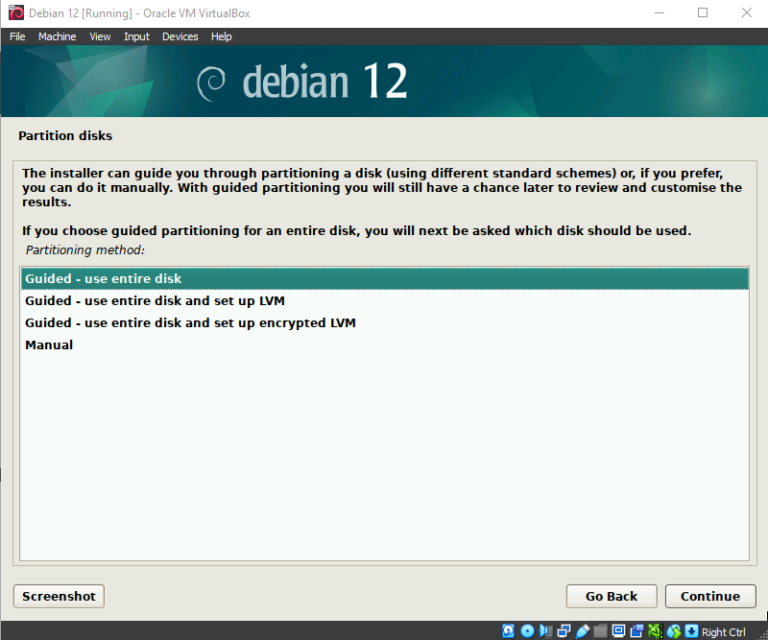The width and height of the screenshot is (768, 640).
Task: Select "Guided - use entire disk" option
Action: pyautogui.click(x=104, y=279)
